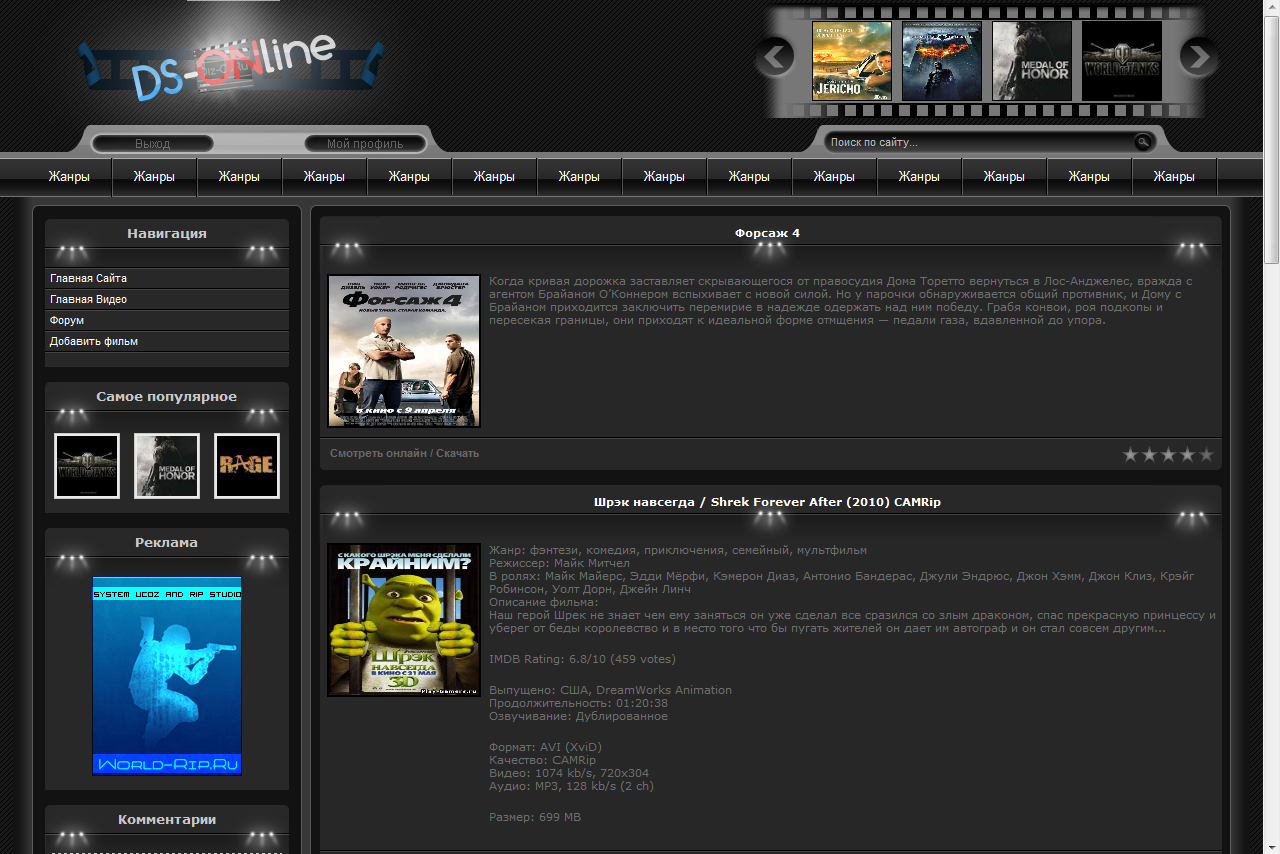This screenshot has height=854, width=1280.
Task: Open the first Жанры menu item
Action: pyautogui.click(x=69, y=177)
